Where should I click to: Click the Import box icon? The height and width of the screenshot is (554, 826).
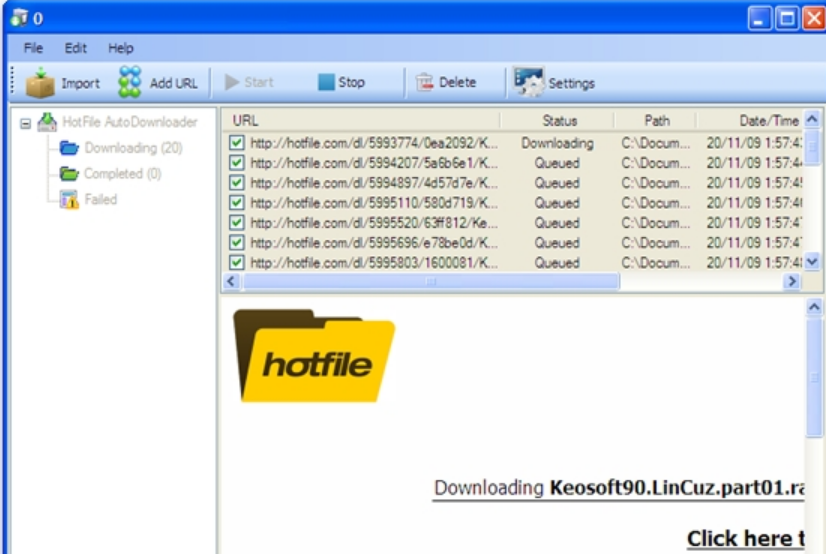[x=40, y=83]
